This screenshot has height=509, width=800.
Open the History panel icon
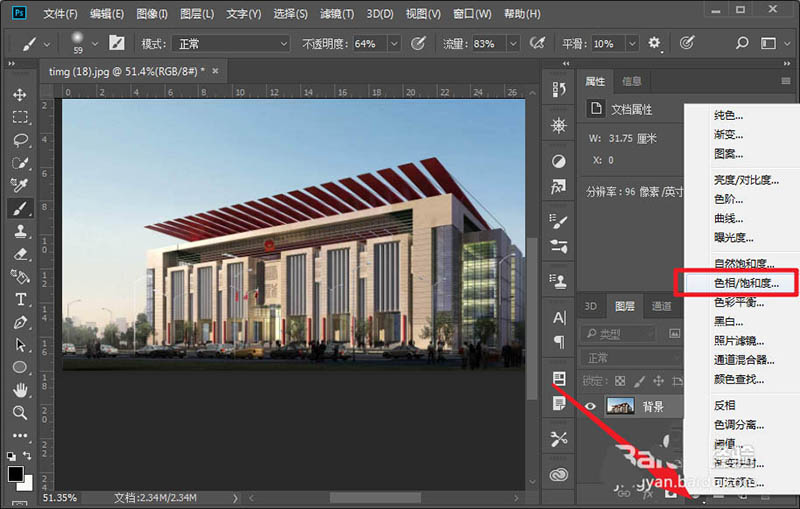click(559, 90)
